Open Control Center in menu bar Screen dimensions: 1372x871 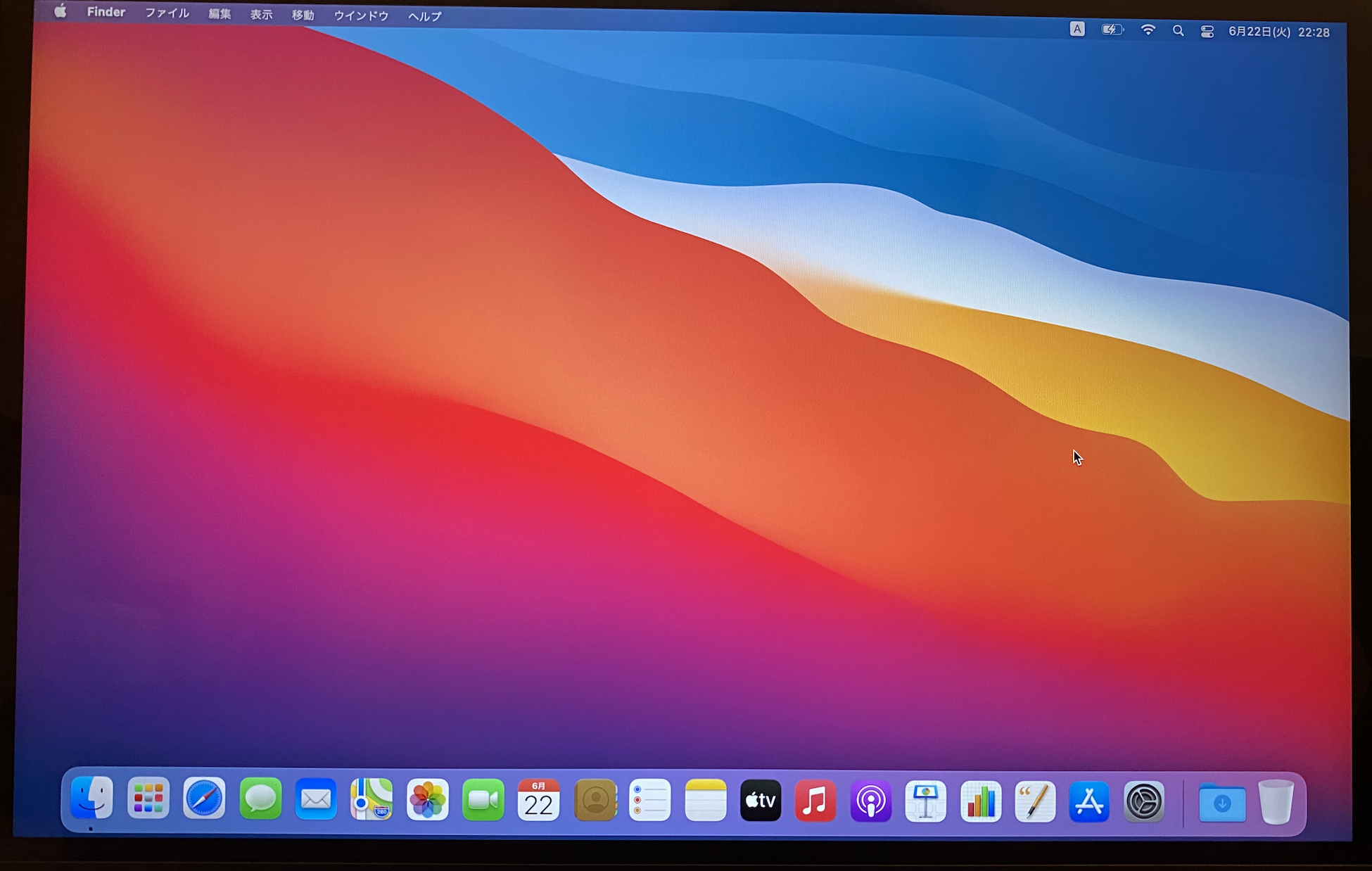point(1207,32)
